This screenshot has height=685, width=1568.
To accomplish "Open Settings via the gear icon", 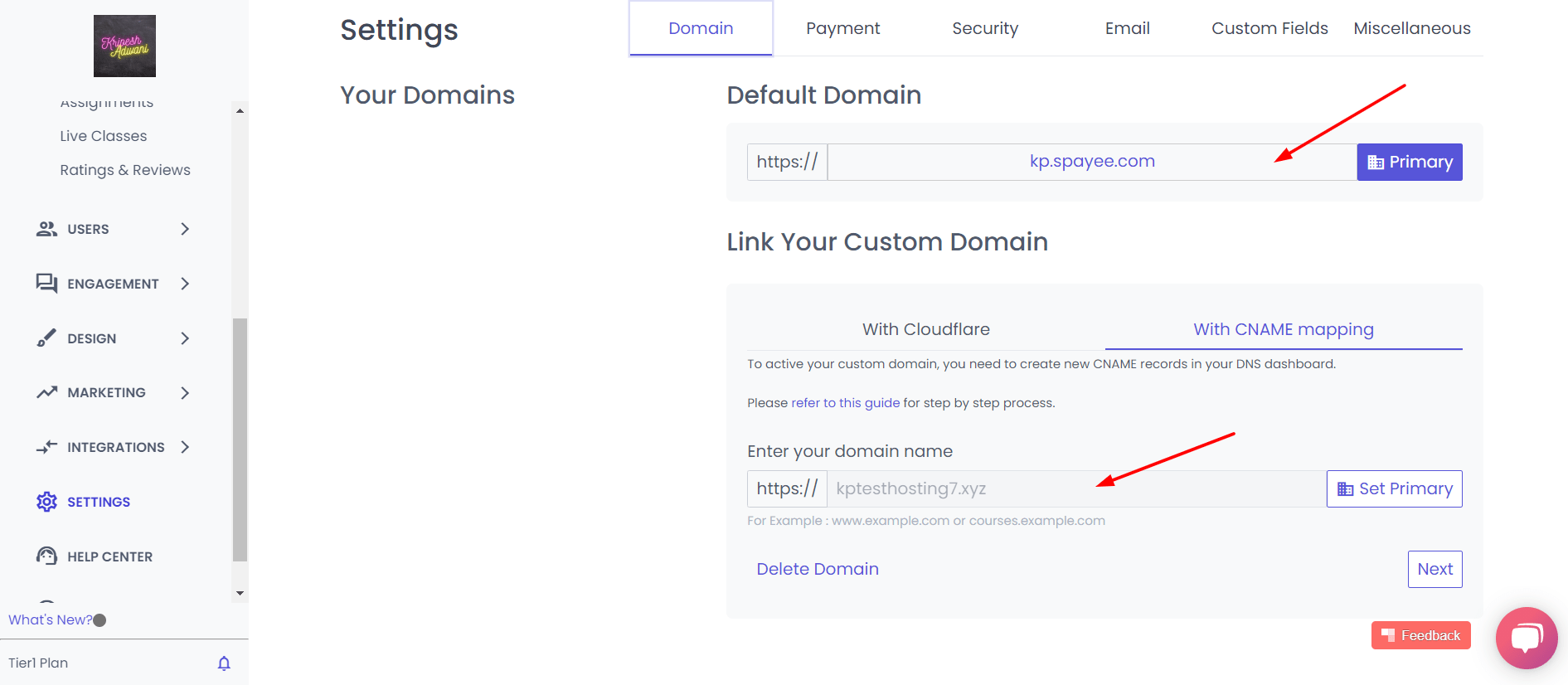I will [x=46, y=502].
